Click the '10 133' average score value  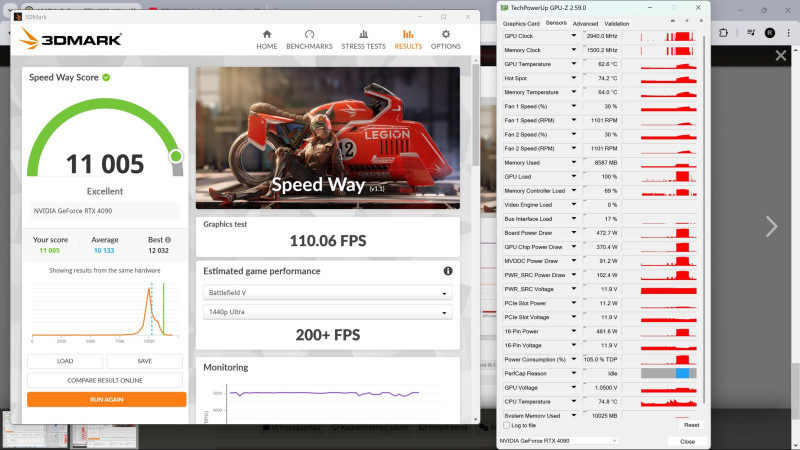(x=104, y=251)
